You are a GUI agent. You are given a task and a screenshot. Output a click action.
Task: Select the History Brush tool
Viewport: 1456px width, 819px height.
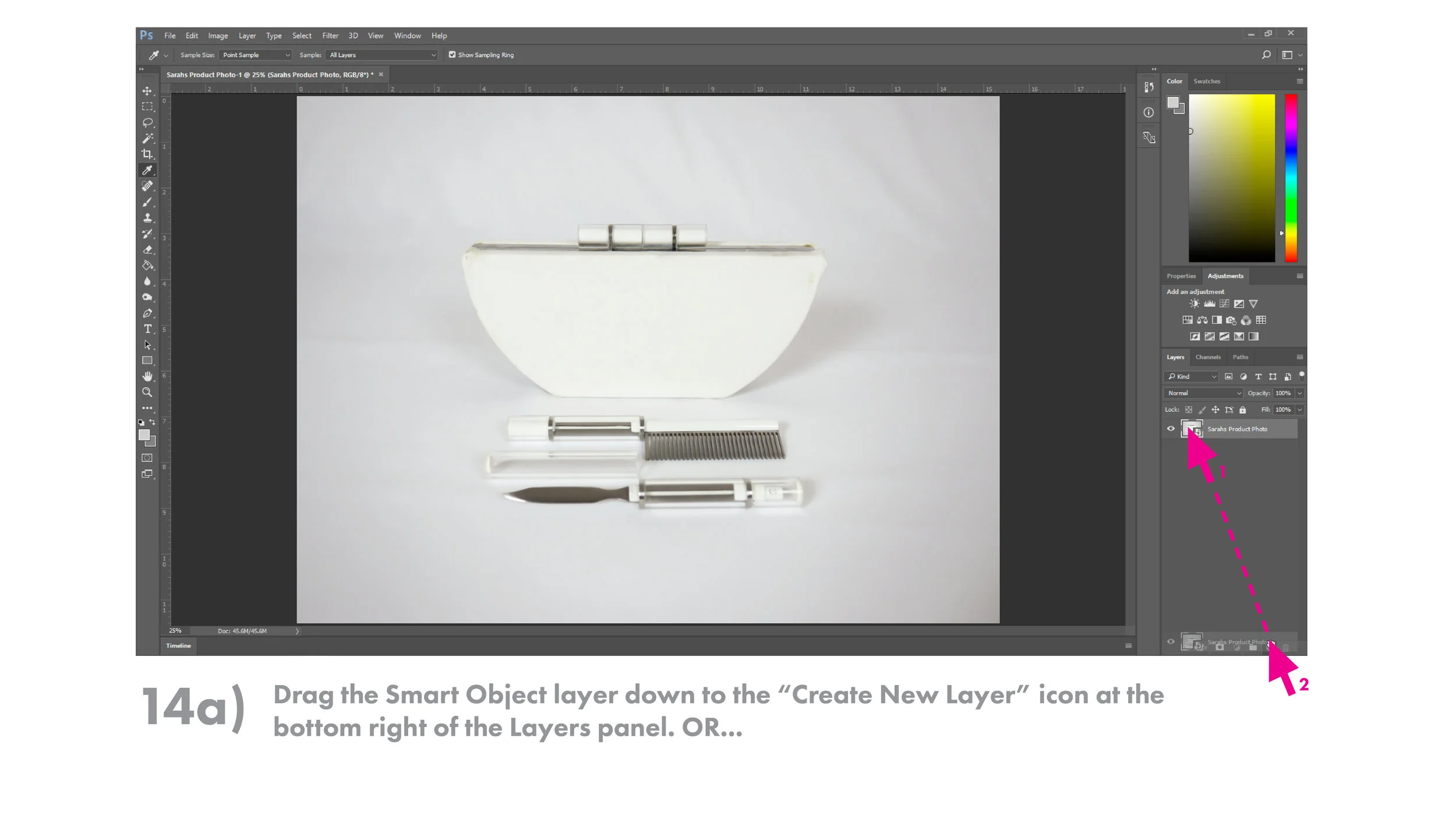click(x=147, y=234)
